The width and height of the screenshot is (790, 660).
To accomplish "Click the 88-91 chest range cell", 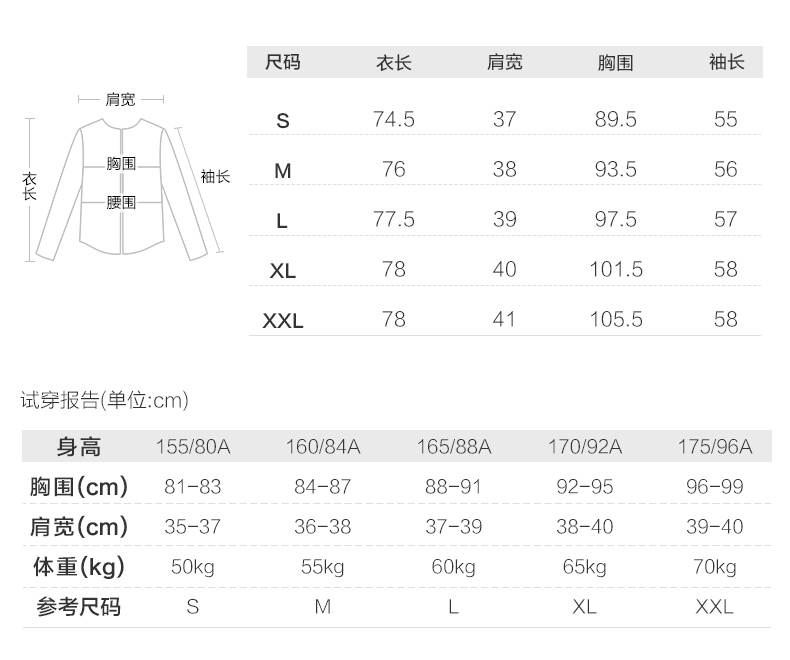I will [x=453, y=487].
